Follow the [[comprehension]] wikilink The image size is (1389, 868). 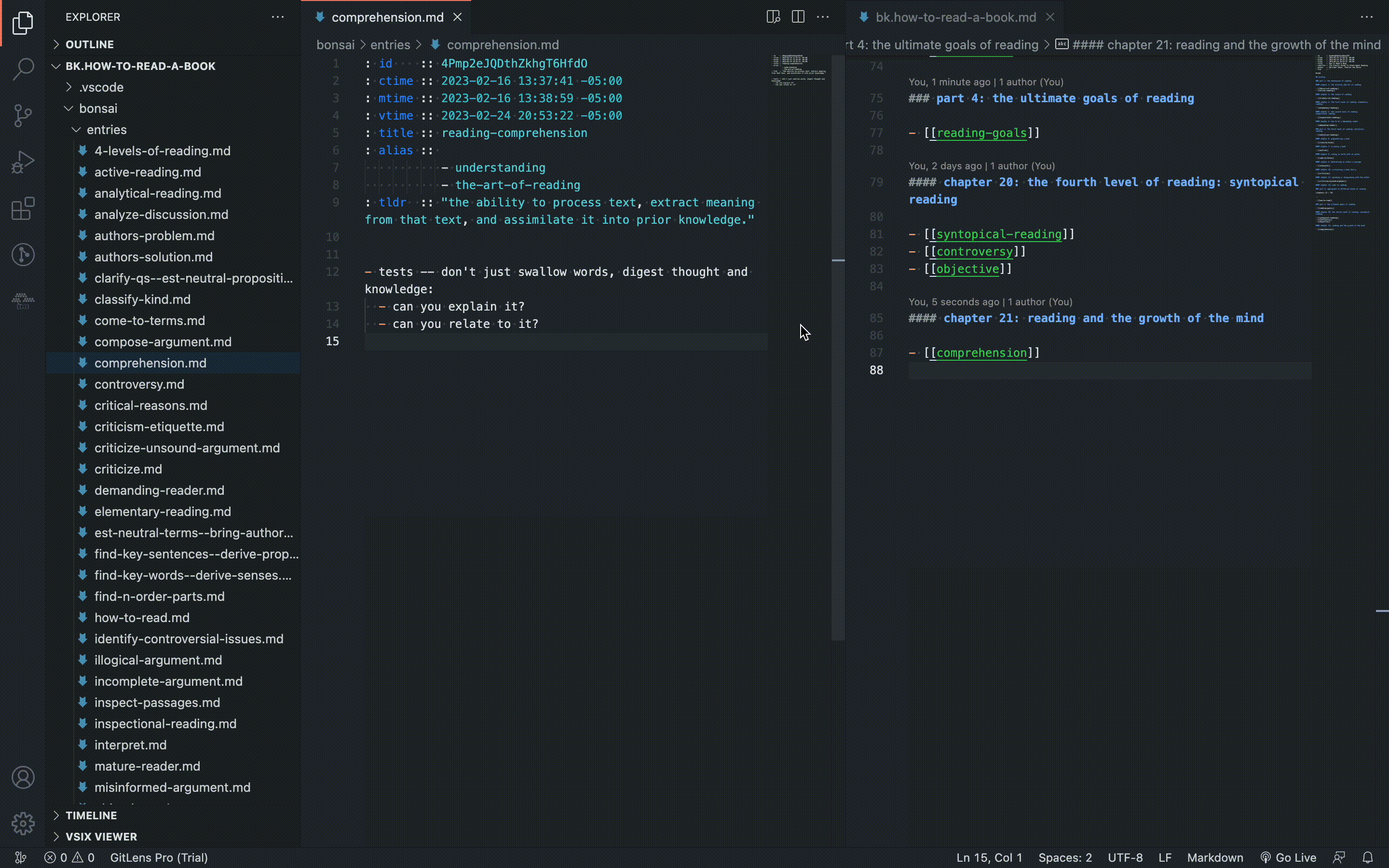[x=981, y=353]
